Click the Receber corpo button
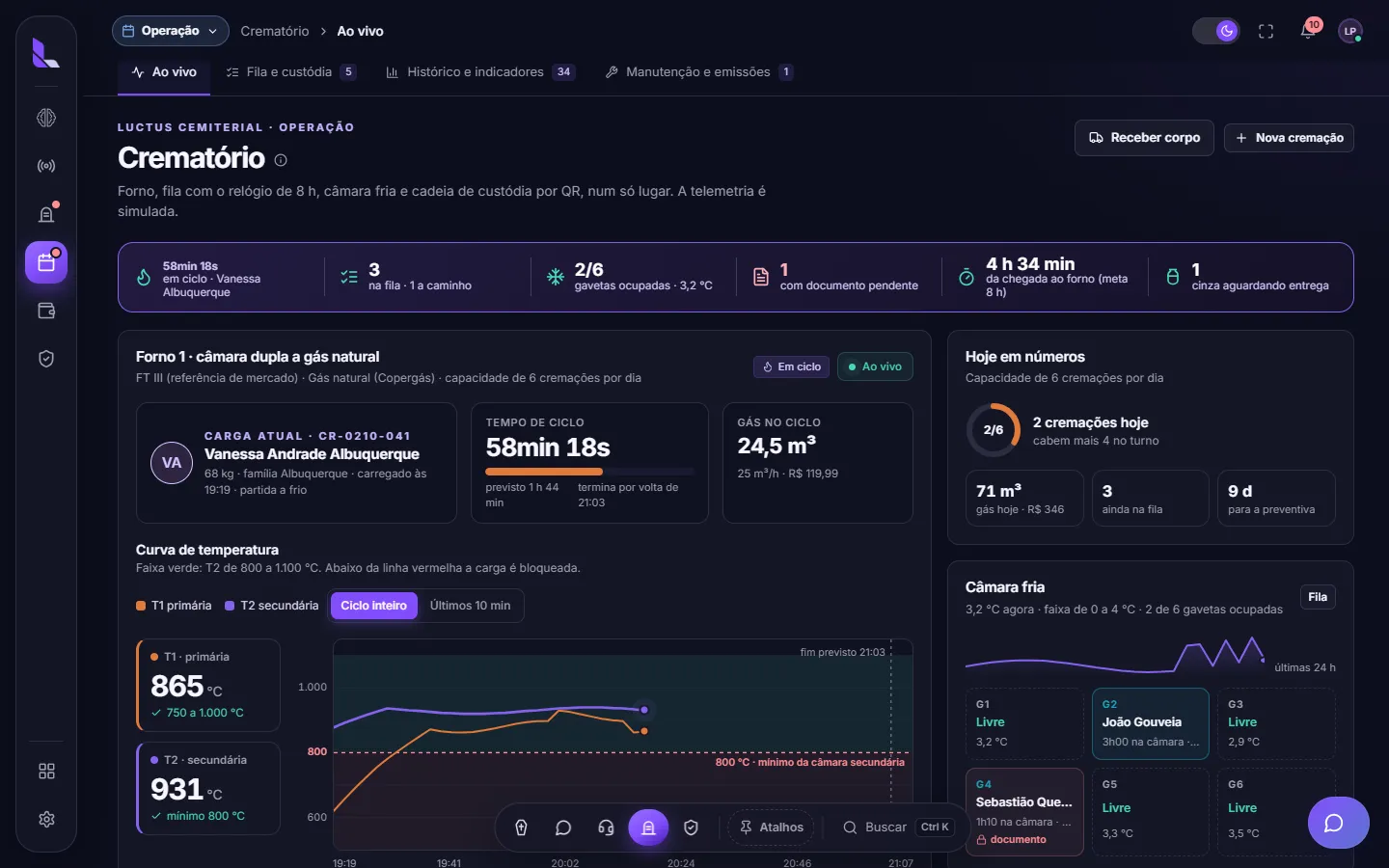Viewport: 1389px width, 868px height. pyautogui.click(x=1145, y=138)
